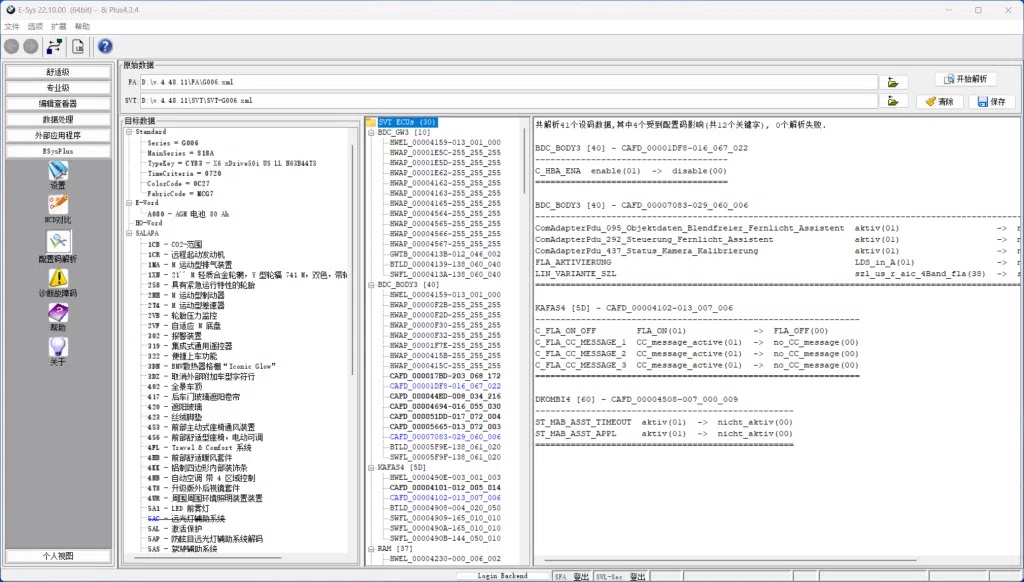This screenshot has height=582, width=1024.
Task: Collapse the BDC_BODY3 [40] tree node
Action: 372,285
